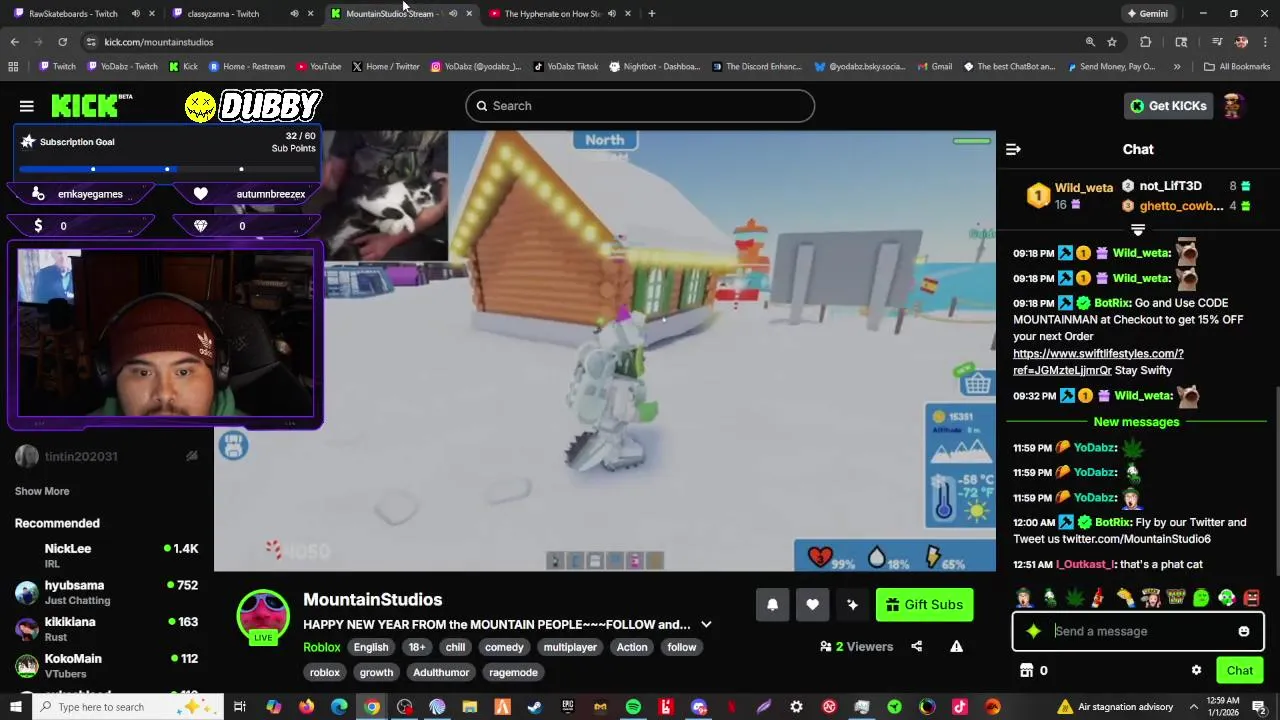1280x720 pixels.
Task: Open the Home / Restream bookmark
Action: pos(247,67)
